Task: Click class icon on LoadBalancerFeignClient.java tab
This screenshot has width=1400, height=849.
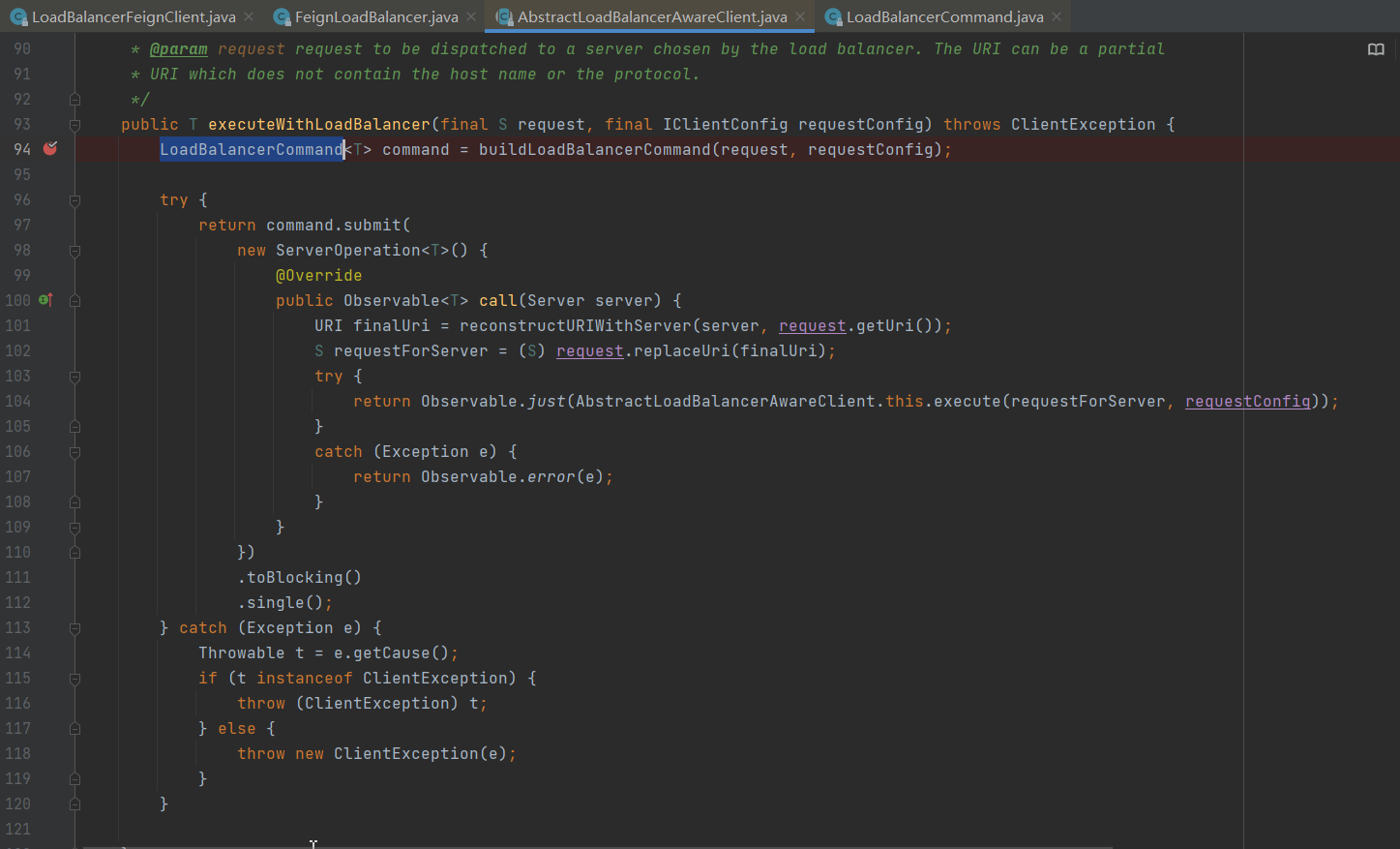Action: [x=18, y=16]
